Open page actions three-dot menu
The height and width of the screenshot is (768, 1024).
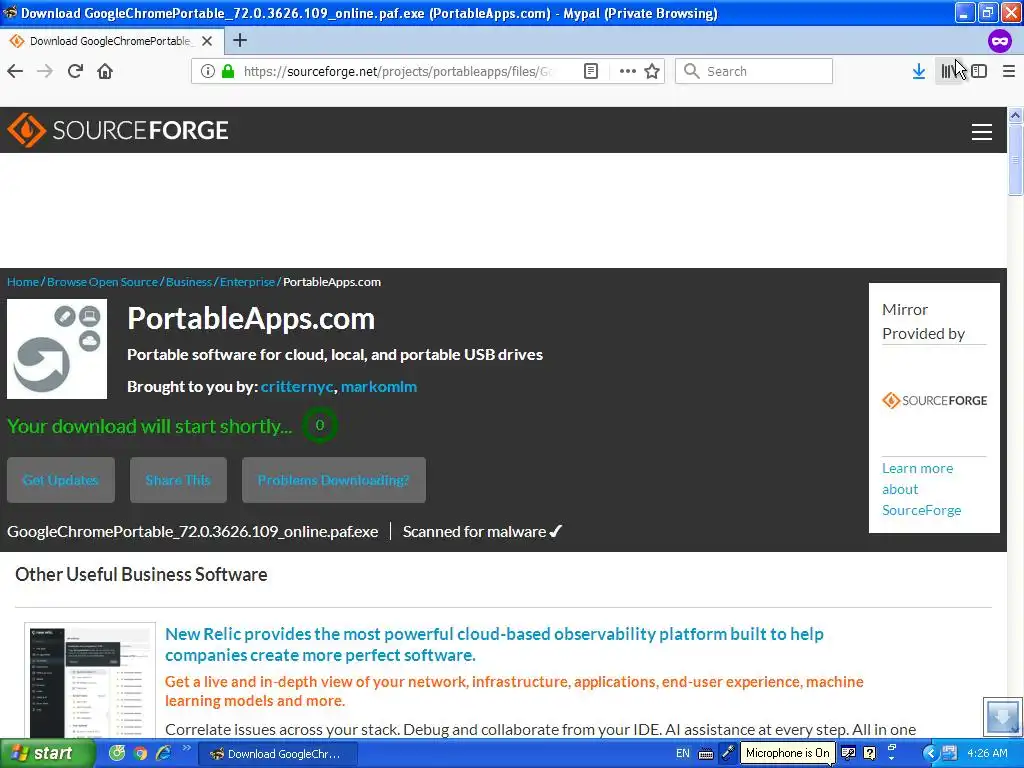[x=627, y=71]
